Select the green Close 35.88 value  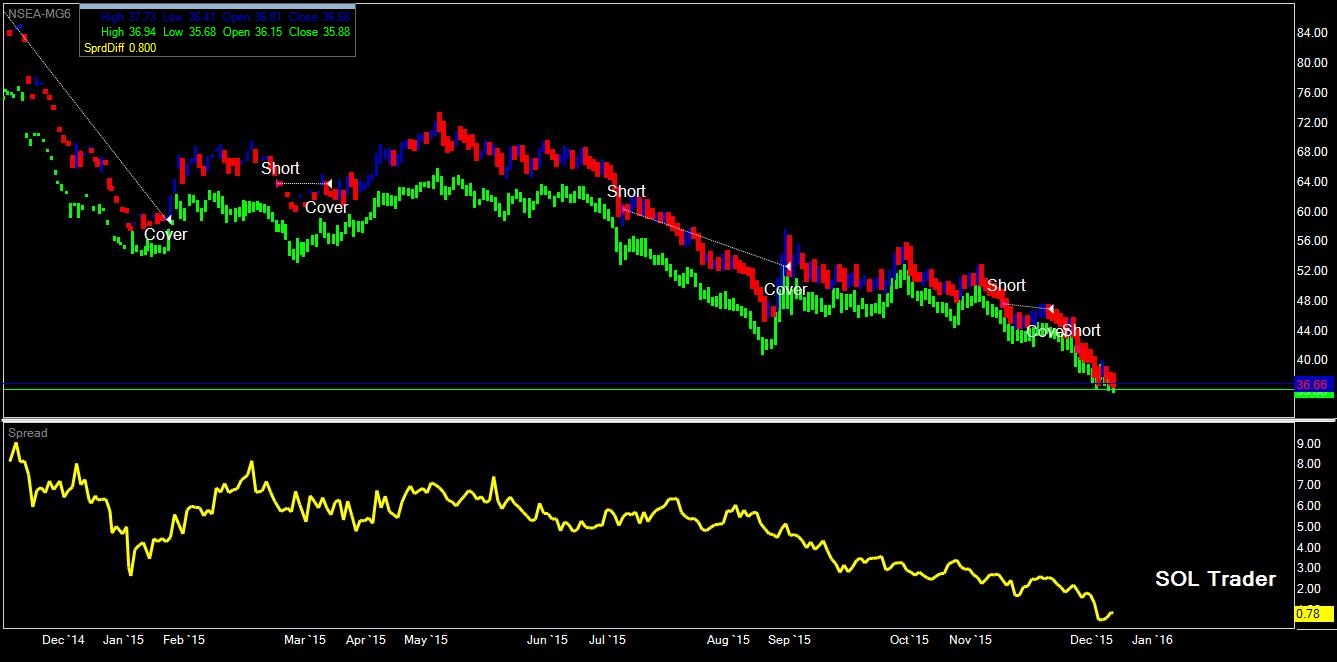click(x=319, y=32)
